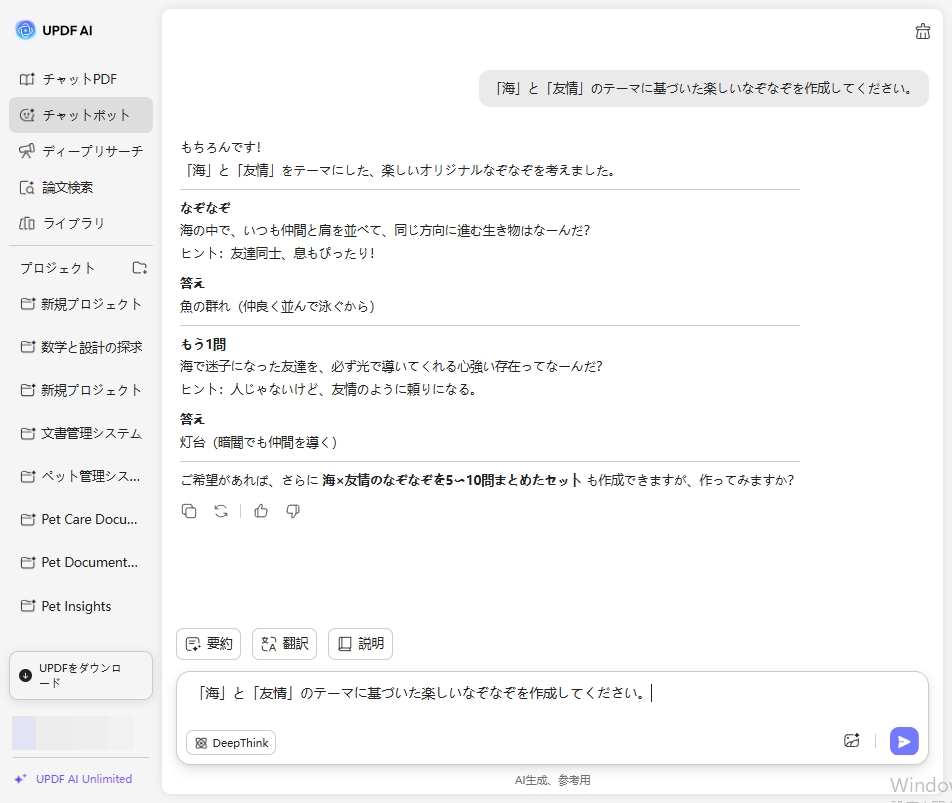Click the 翻訳 quick action button
The image size is (952, 803).
[284, 643]
